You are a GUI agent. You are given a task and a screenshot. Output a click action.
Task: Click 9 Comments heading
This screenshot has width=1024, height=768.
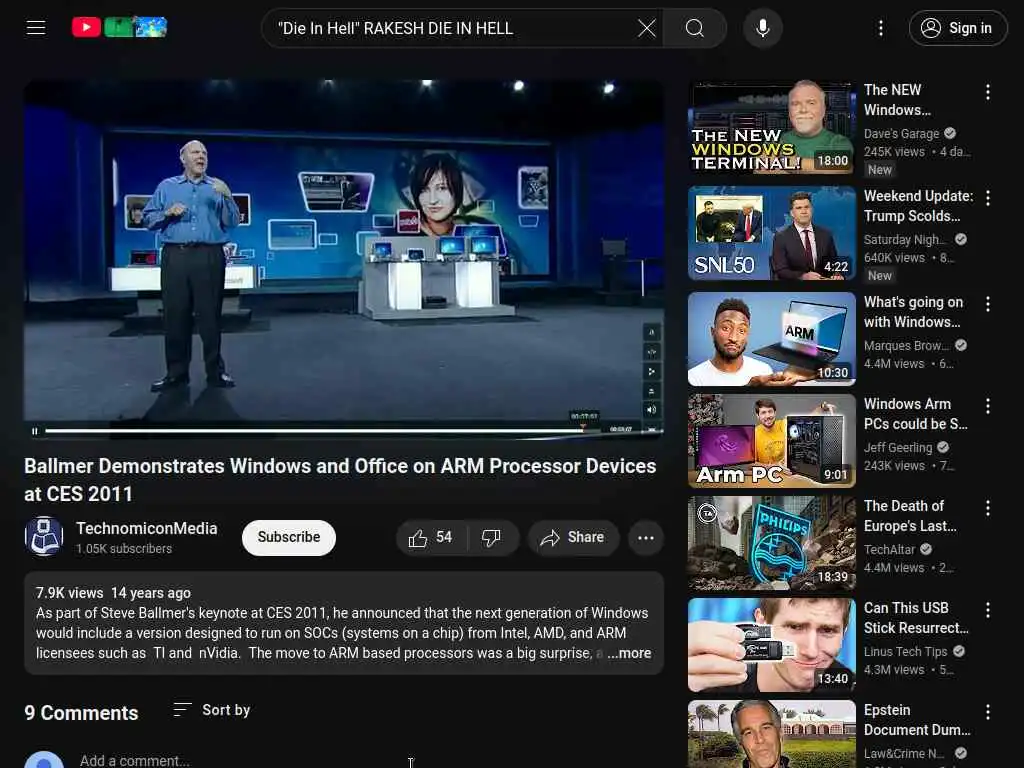81,713
